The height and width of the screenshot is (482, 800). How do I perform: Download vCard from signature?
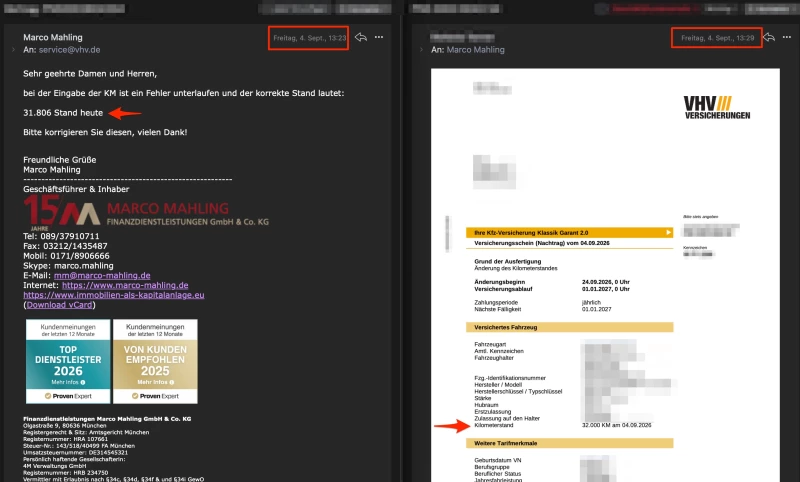tap(59, 305)
